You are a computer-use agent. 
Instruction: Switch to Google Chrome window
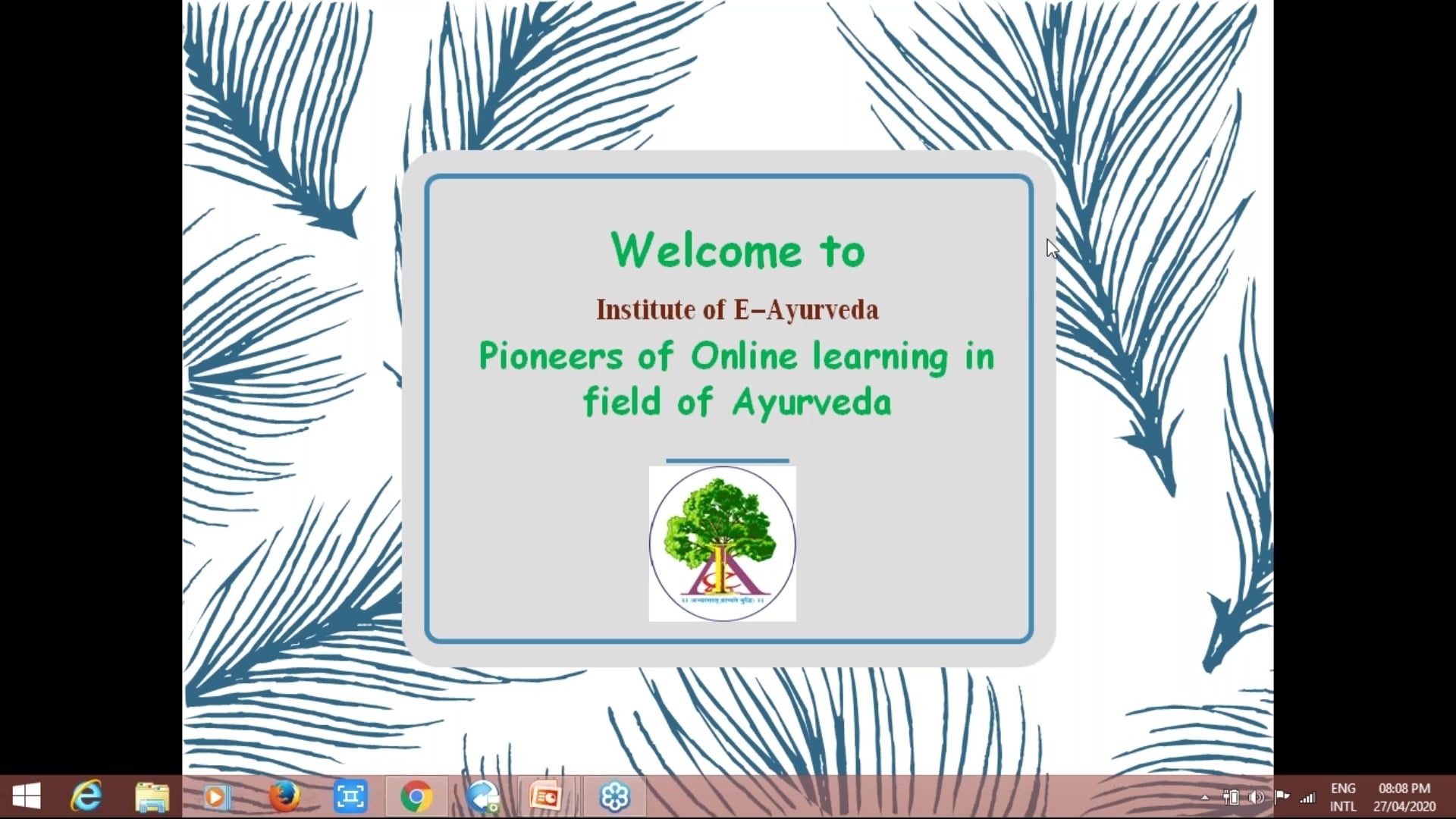pyautogui.click(x=416, y=797)
